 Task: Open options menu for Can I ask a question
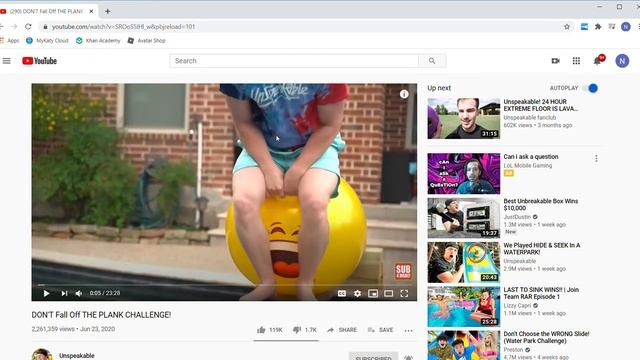click(596, 158)
